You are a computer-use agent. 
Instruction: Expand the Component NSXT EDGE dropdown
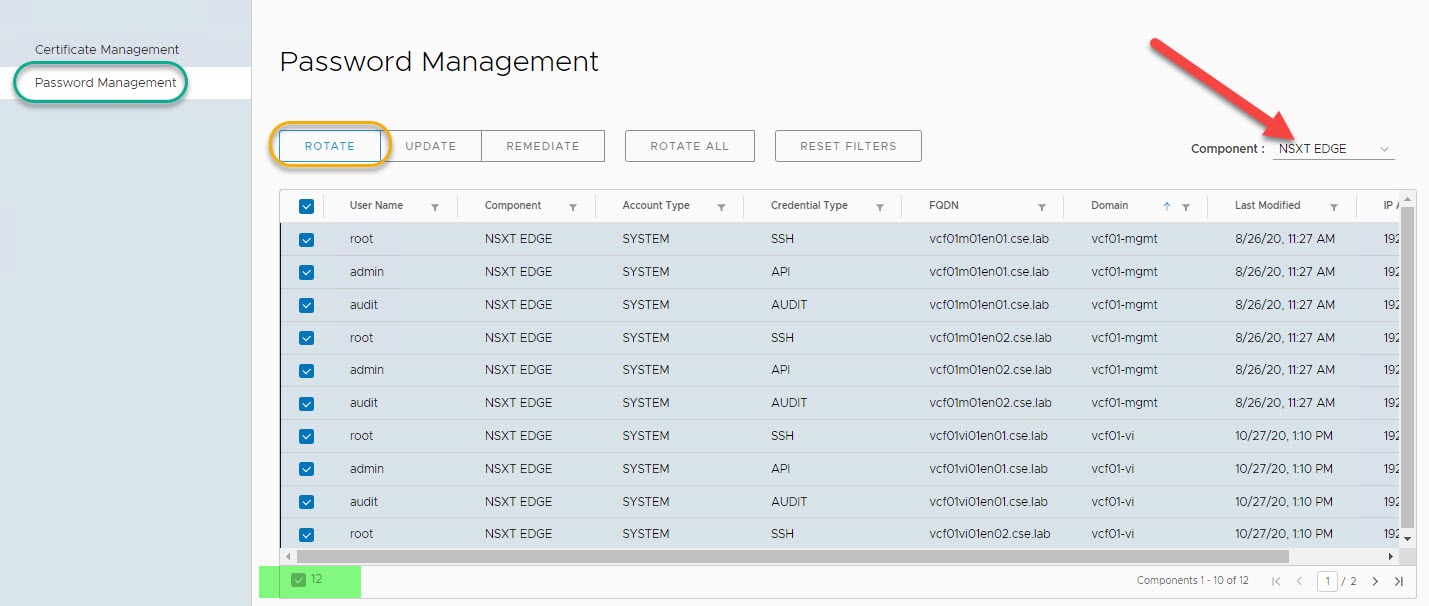pos(1334,149)
